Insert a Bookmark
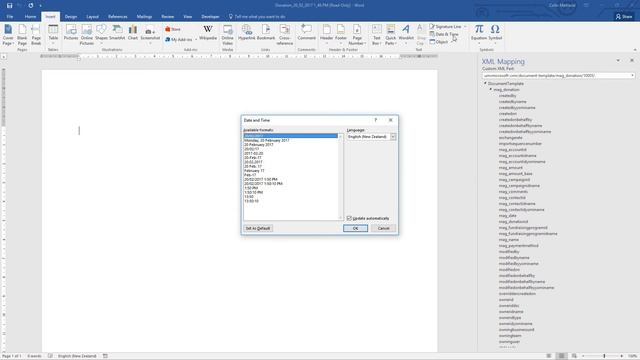Screen dimensions: 640x360 266,33
